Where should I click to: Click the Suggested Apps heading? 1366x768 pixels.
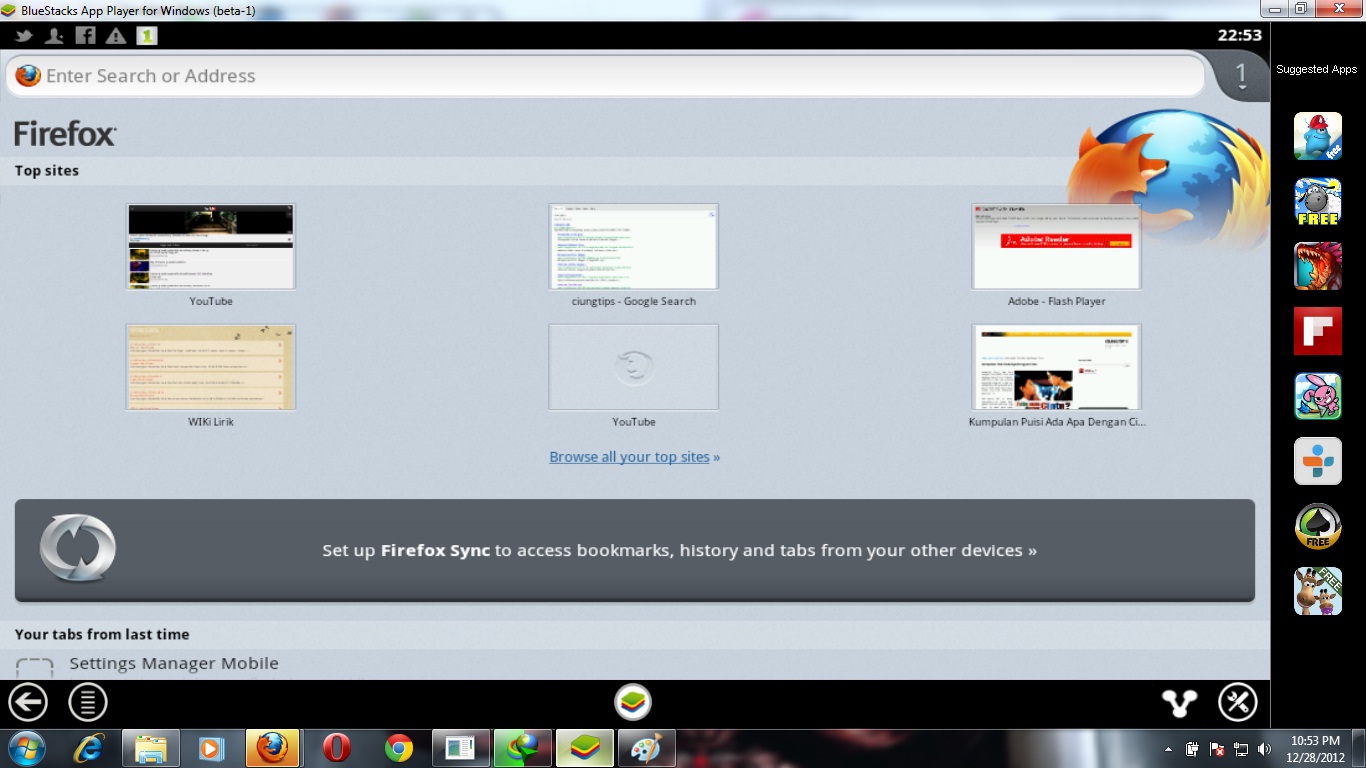1316,70
